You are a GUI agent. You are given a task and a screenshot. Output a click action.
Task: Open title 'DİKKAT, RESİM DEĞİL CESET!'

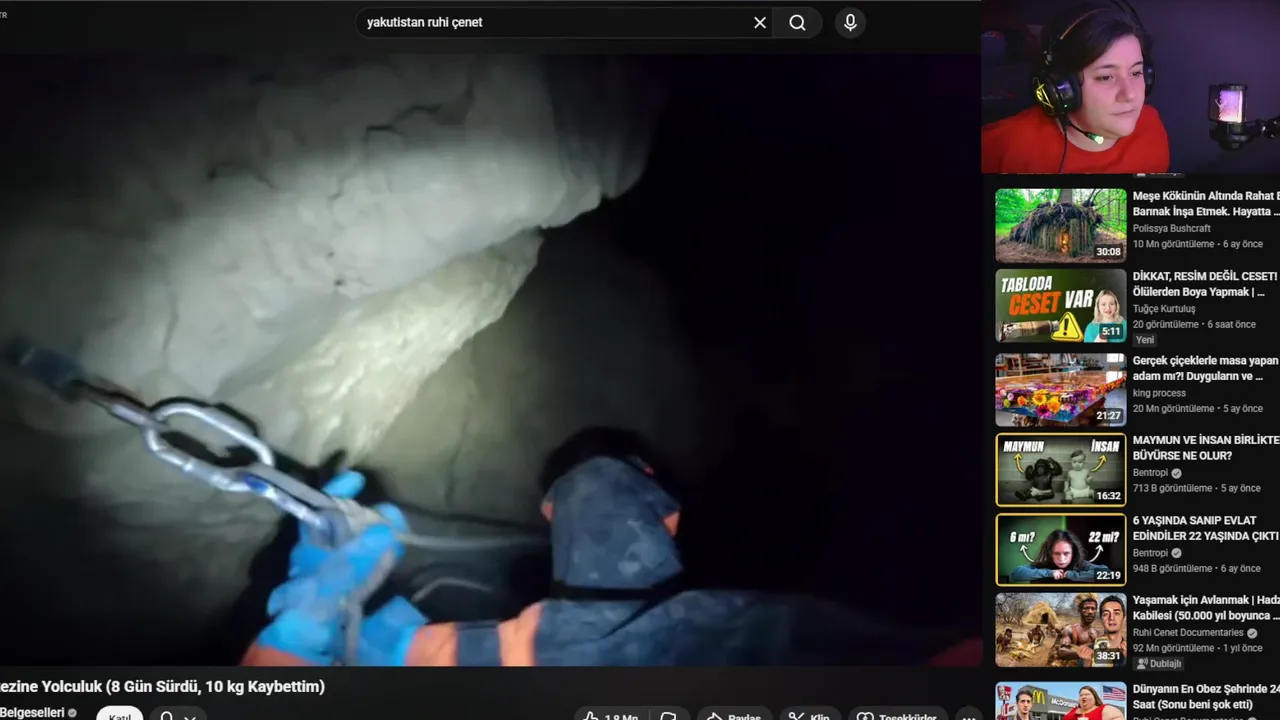pos(1206,284)
